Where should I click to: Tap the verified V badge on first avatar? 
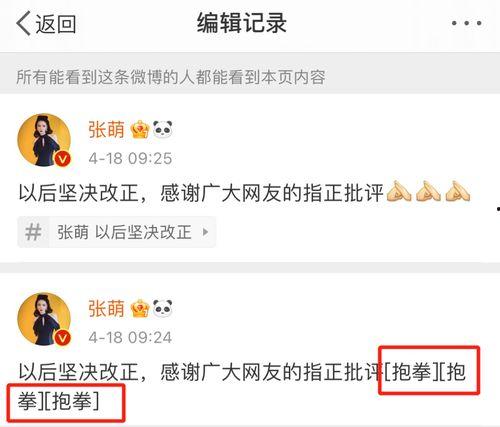click(x=63, y=159)
